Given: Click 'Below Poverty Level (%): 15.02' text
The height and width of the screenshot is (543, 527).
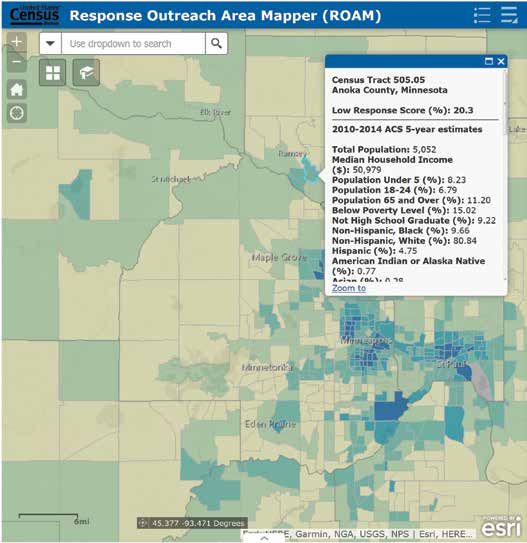Looking at the screenshot, I should tap(404, 211).
